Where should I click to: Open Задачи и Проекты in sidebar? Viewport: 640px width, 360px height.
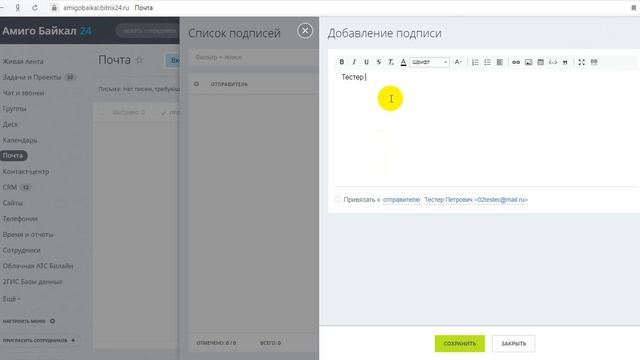click(x=32, y=77)
